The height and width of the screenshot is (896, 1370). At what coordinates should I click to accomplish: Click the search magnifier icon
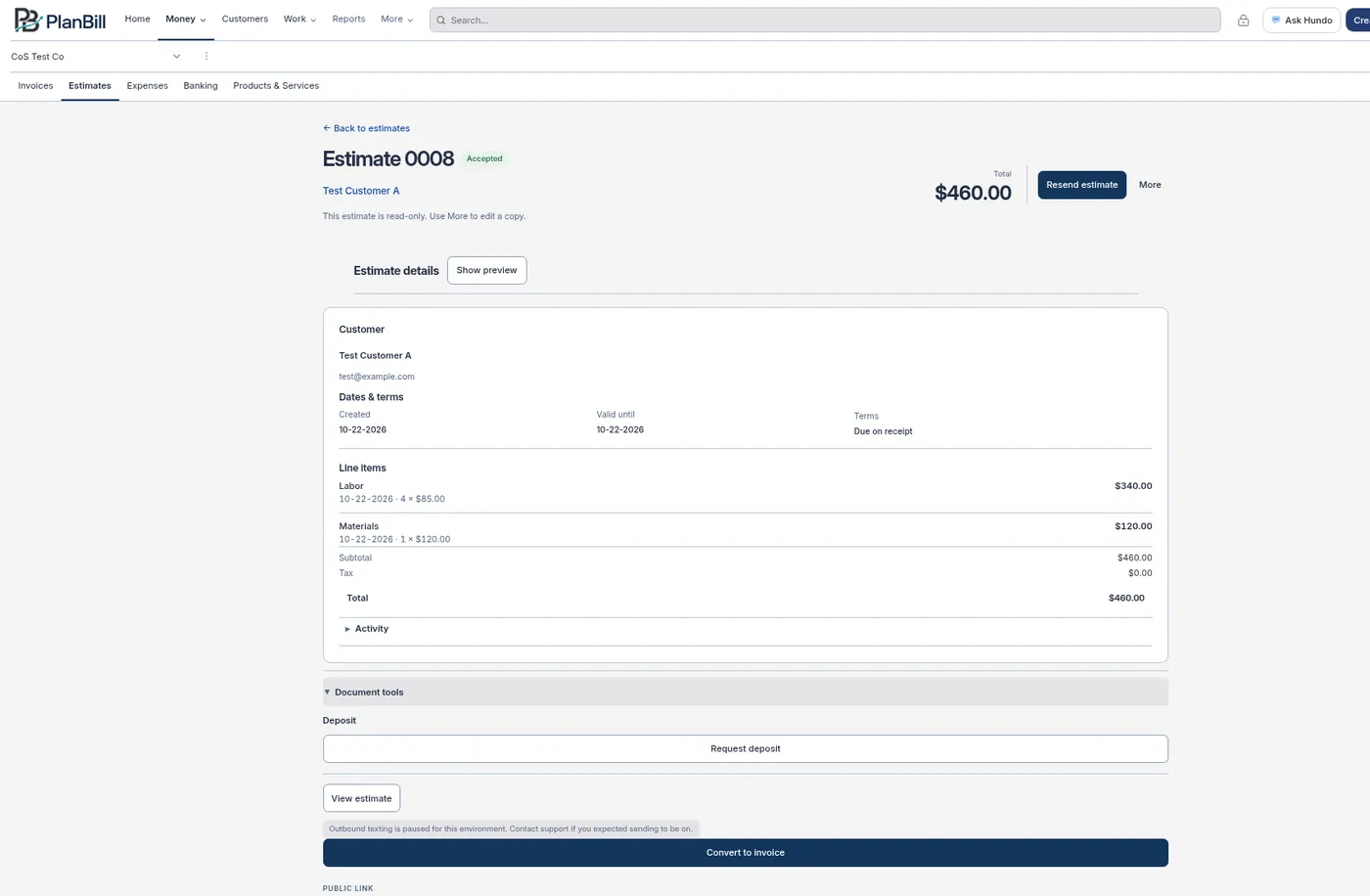point(441,20)
